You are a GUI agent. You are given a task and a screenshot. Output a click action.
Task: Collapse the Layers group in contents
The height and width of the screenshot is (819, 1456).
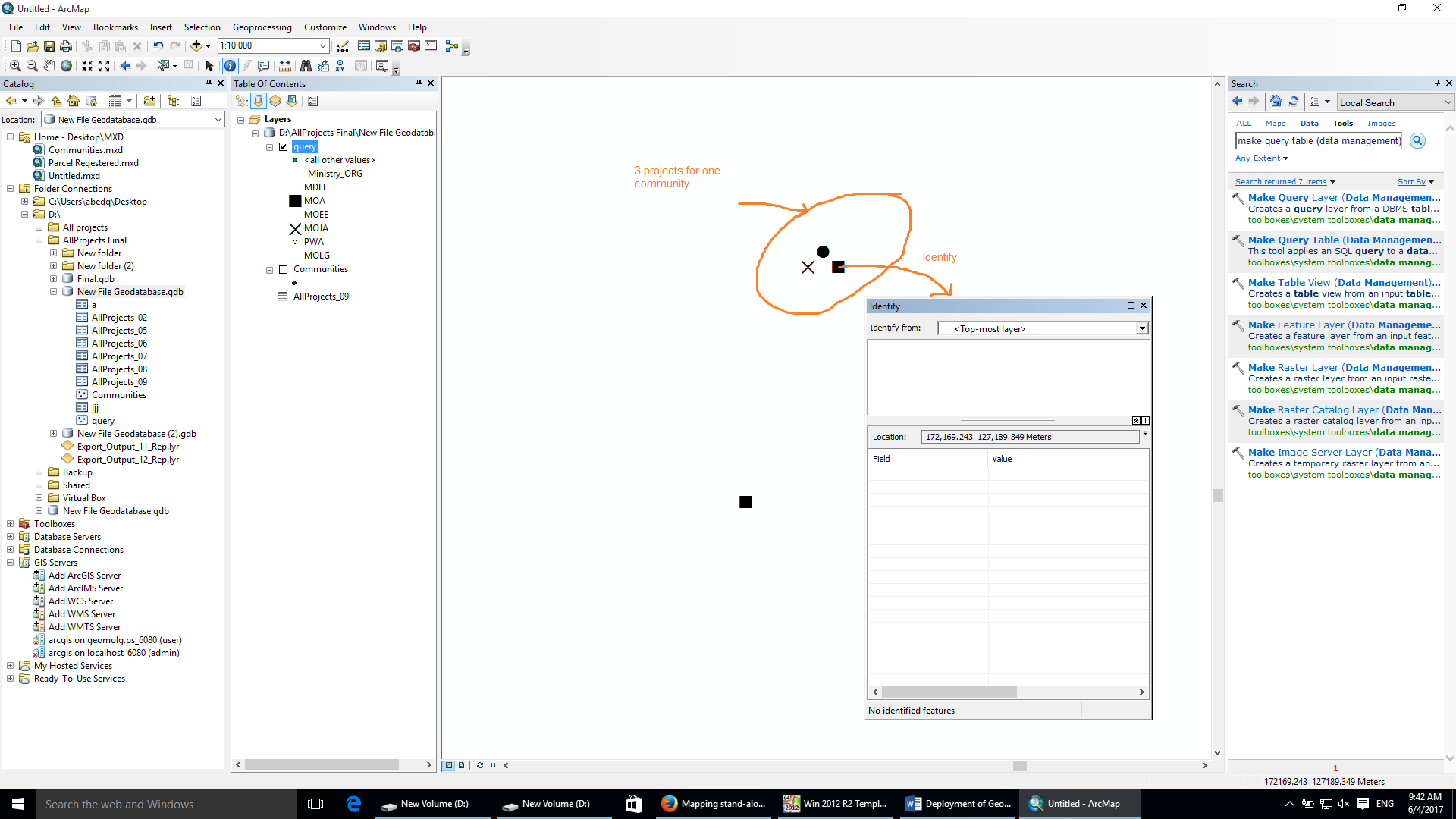pos(241,120)
